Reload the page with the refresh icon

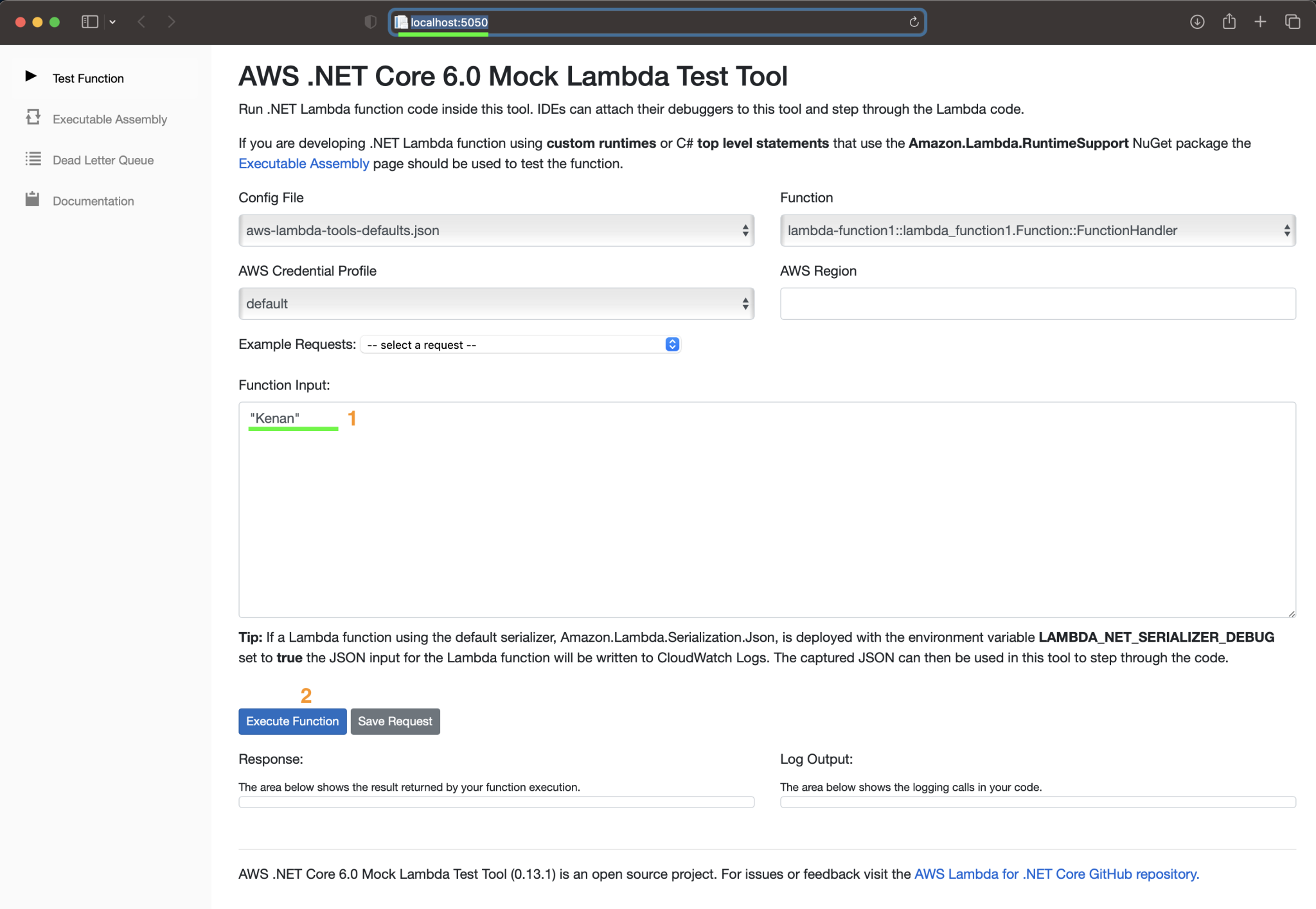pyautogui.click(x=914, y=22)
